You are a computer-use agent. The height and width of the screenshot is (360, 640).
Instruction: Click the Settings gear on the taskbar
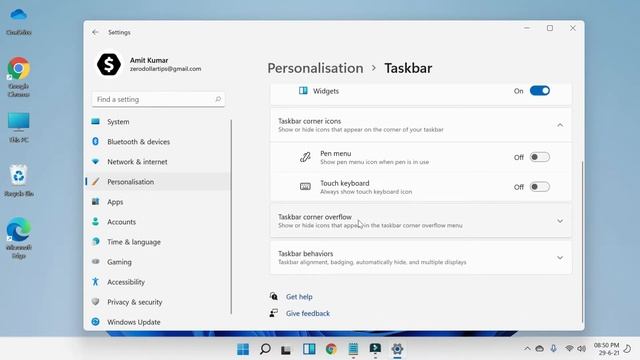(x=397, y=349)
